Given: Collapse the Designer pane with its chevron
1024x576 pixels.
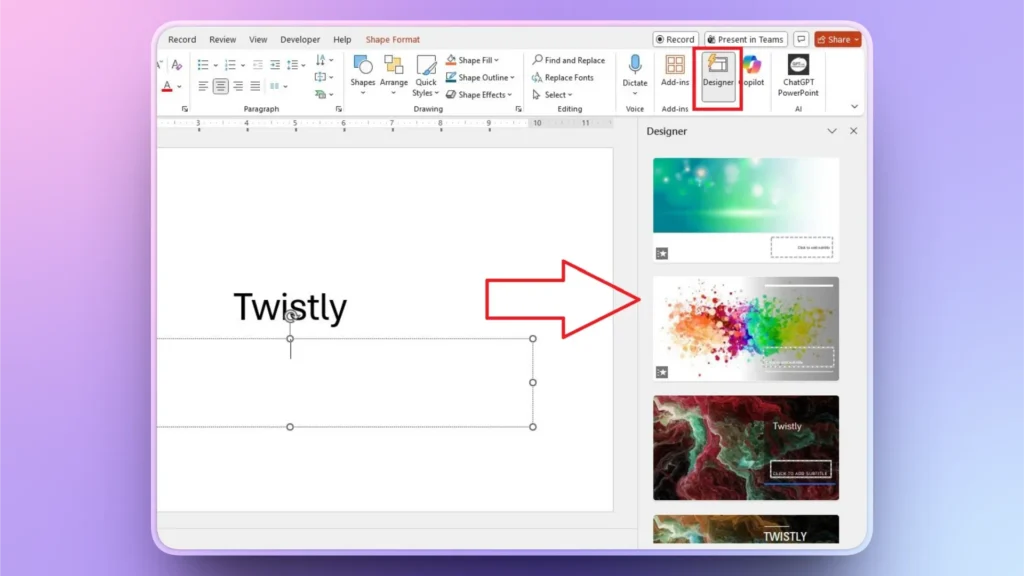Looking at the screenshot, I should (833, 131).
